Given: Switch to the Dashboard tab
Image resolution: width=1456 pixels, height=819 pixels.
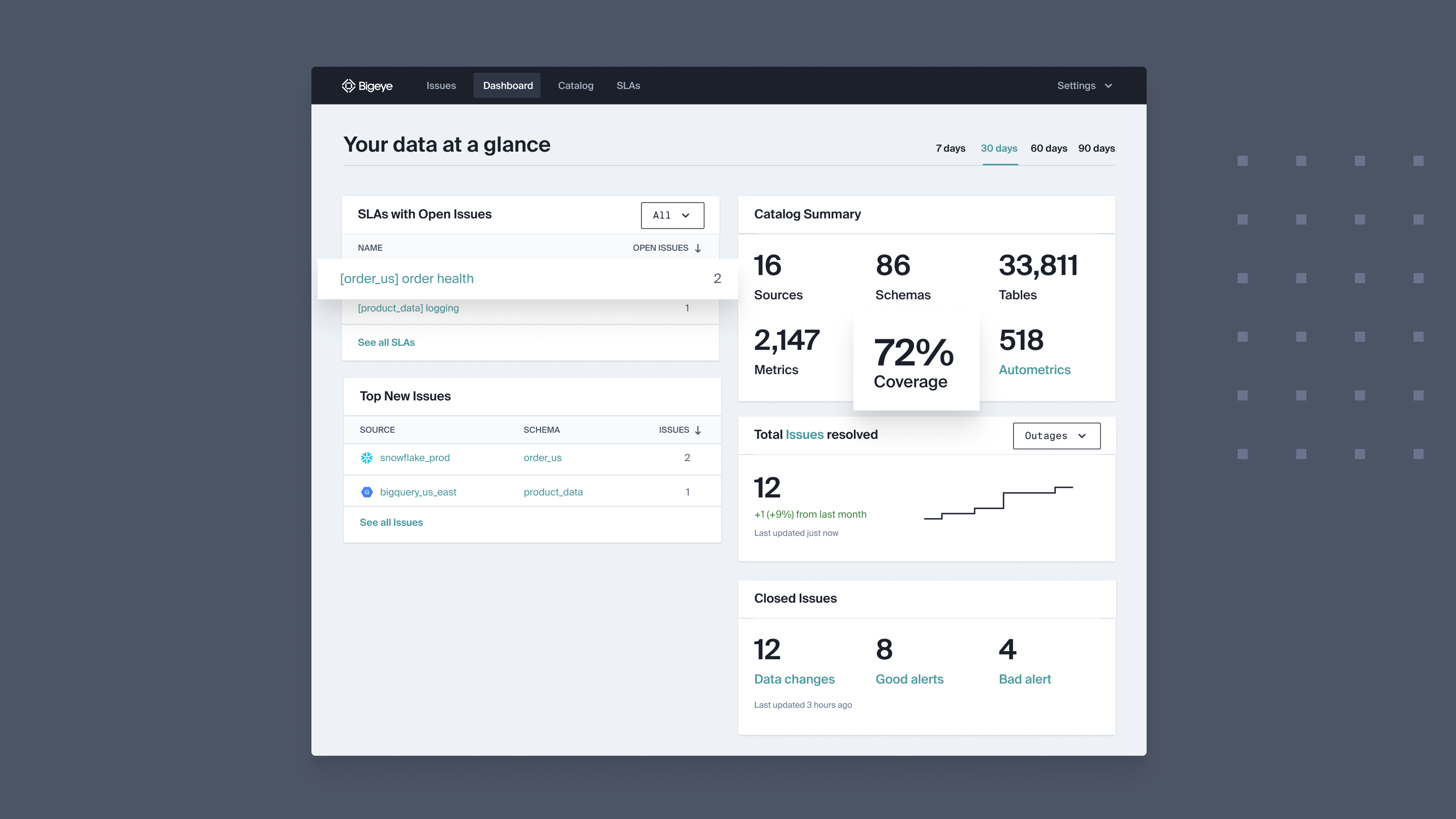Looking at the screenshot, I should click(507, 85).
